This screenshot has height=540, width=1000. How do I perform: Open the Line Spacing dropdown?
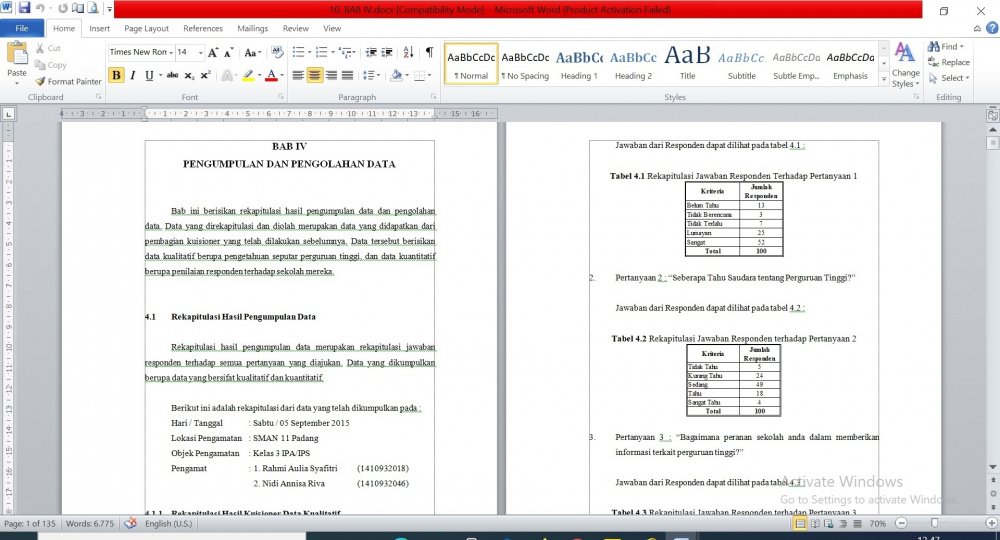click(x=371, y=75)
